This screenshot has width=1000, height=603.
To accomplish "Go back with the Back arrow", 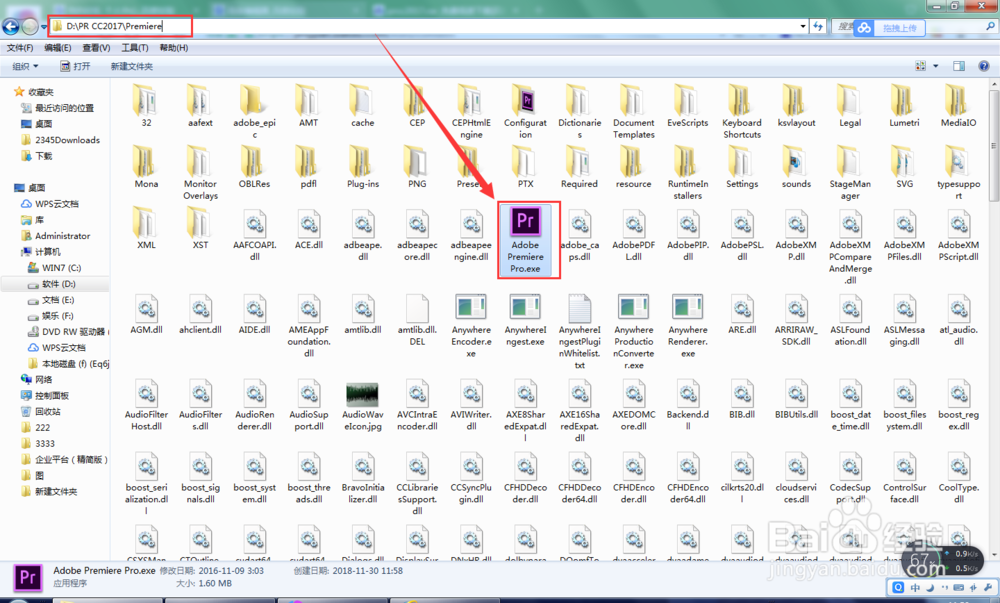I will 11,26.
